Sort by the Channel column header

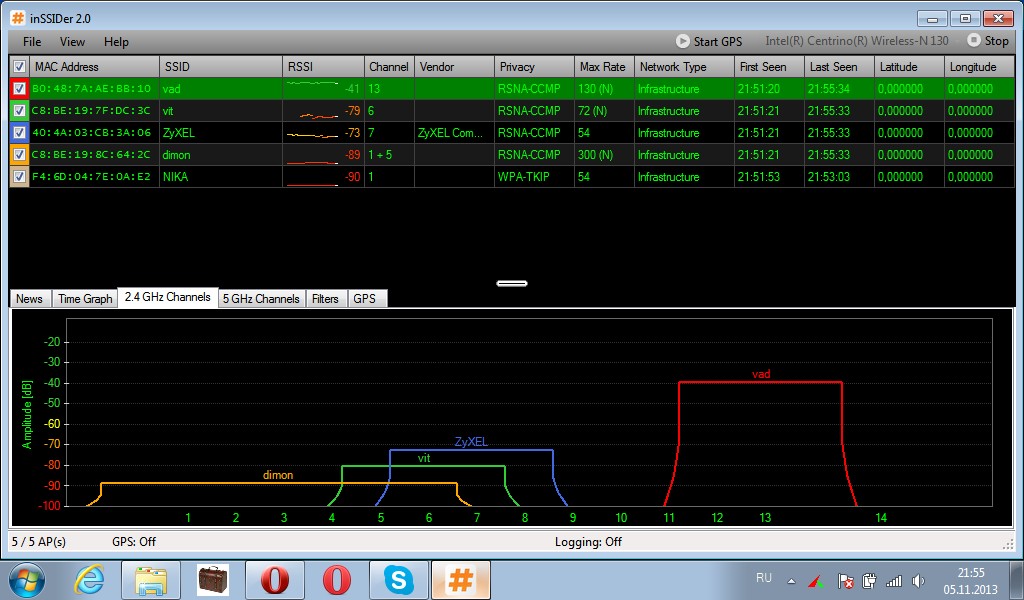[x=389, y=67]
